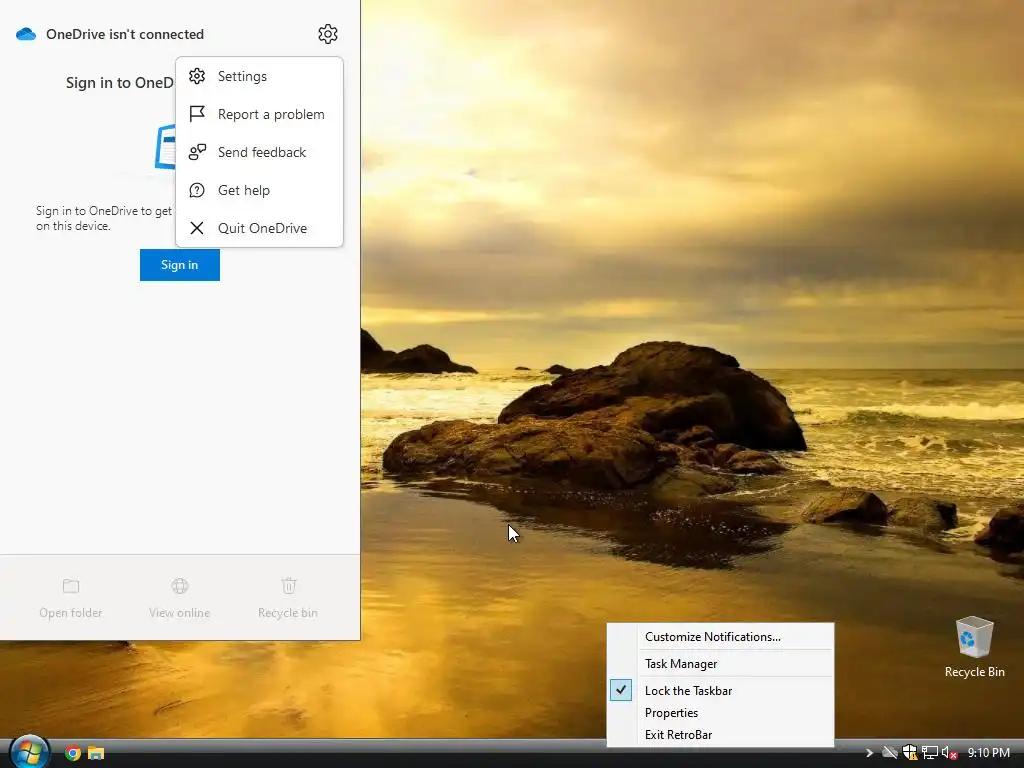The width and height of the screenshot is (1024, 768).
Task: Open Windows Security shield tray icon
Action: point(910,753)
